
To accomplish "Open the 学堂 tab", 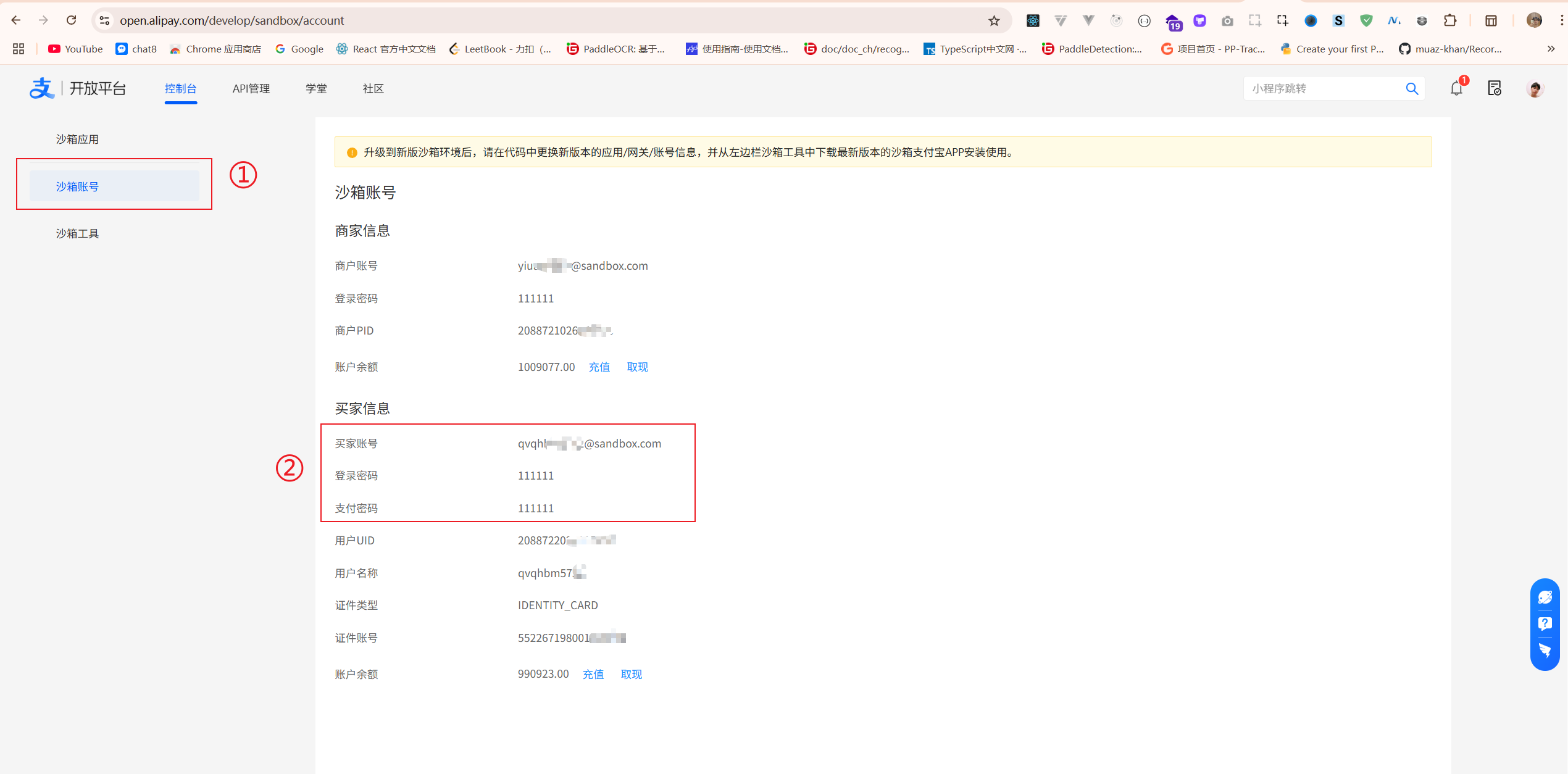I will pyautogui.click(x=317, y=88).
